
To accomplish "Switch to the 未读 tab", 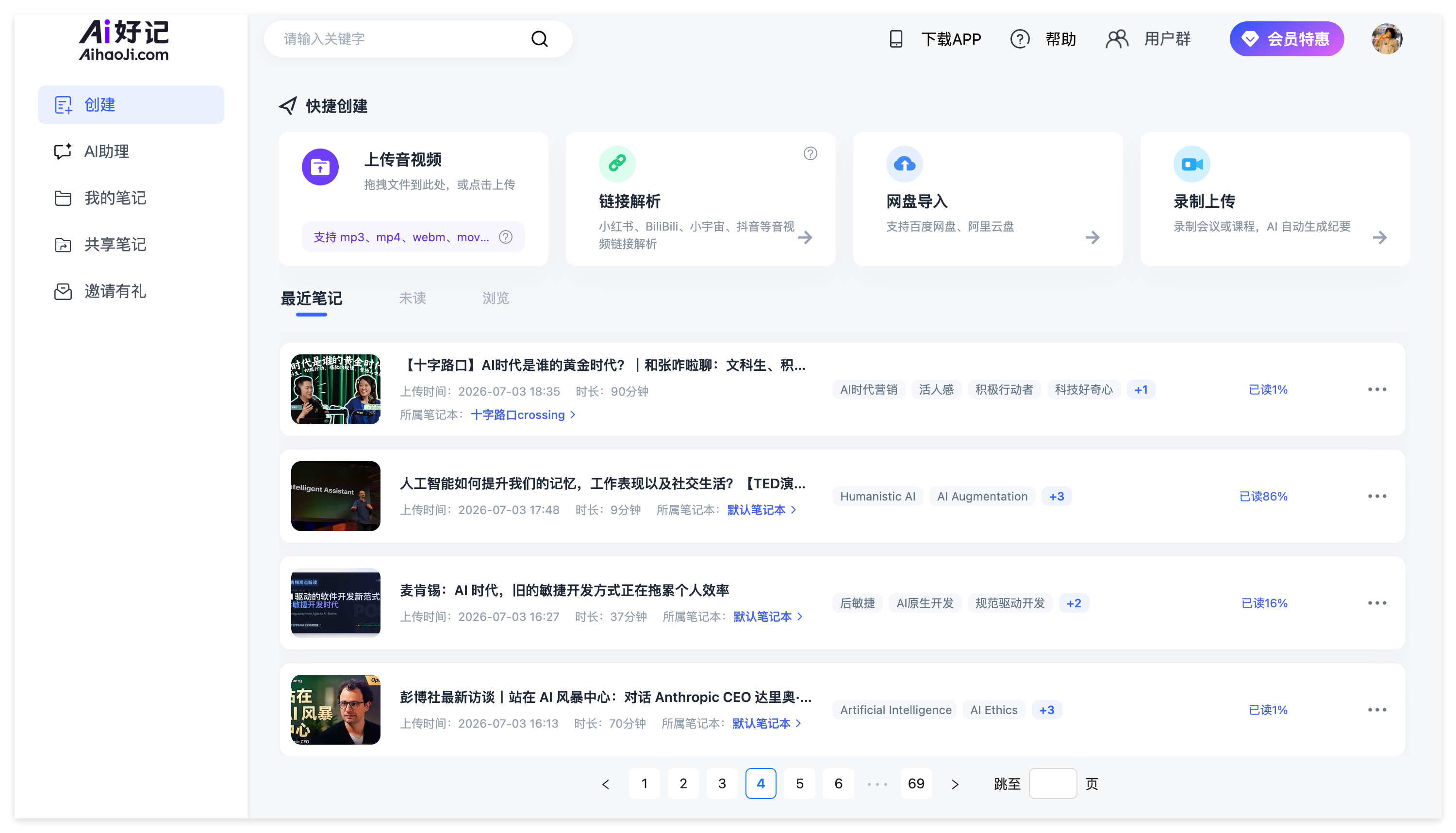I will [413, 298].
